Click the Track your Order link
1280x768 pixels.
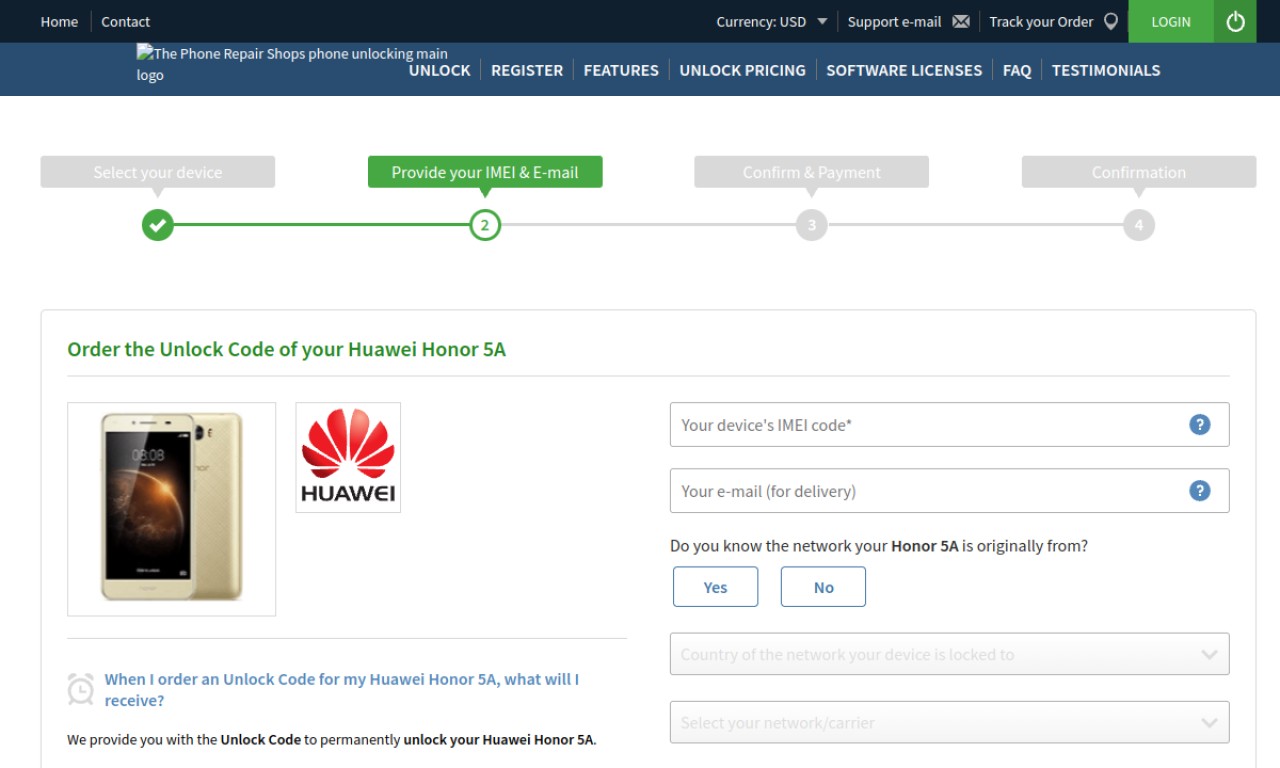coord(1041,21)
